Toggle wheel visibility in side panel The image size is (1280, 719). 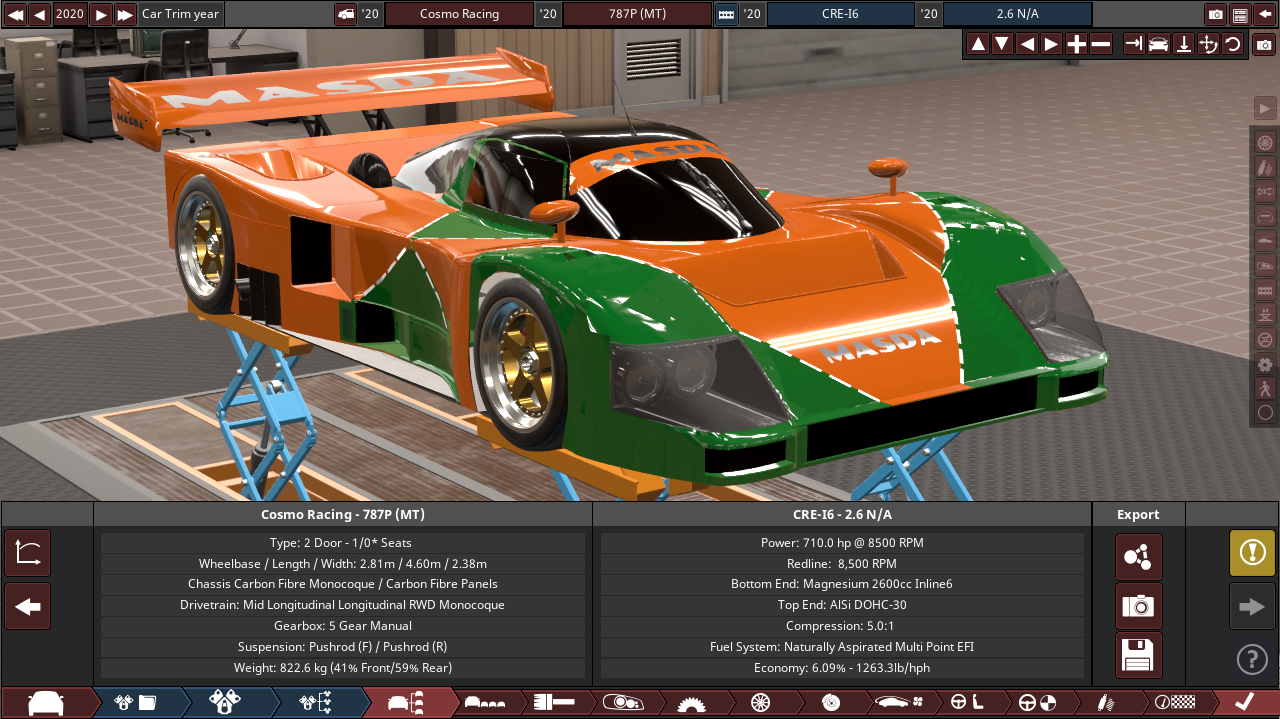[x=1265, y=142]
